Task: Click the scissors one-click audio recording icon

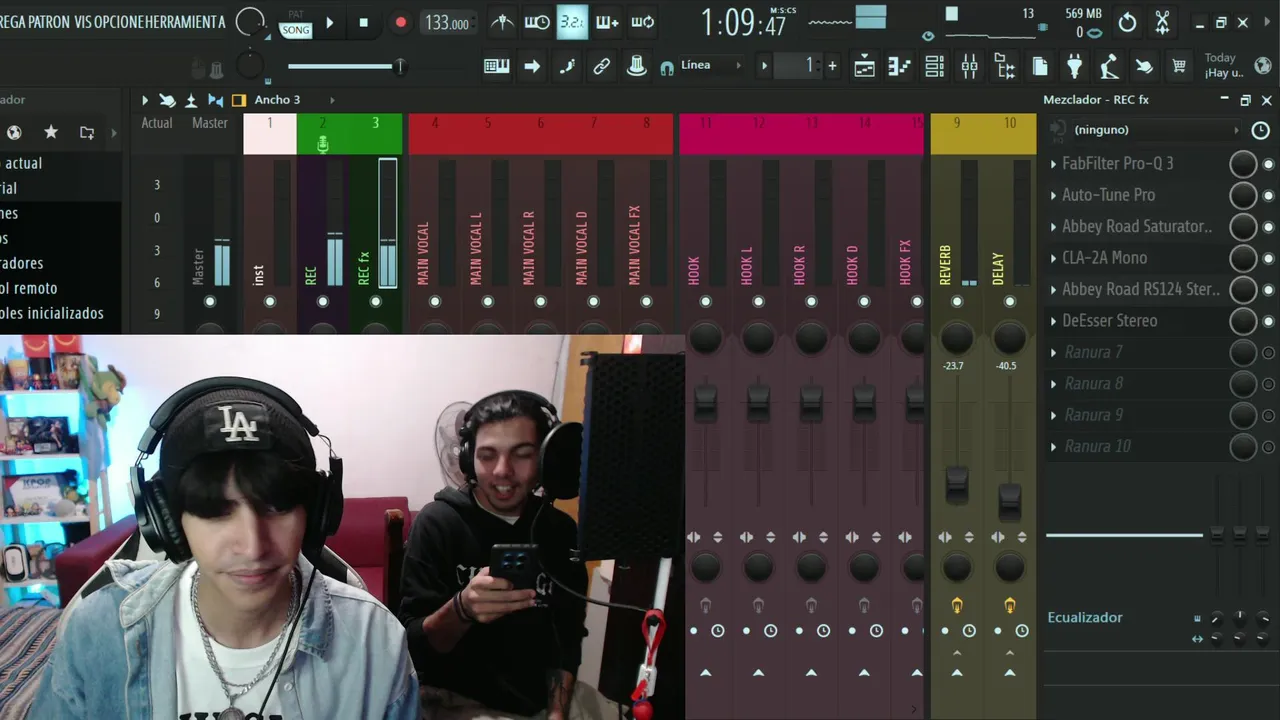Action: [x=1162, y=22]
